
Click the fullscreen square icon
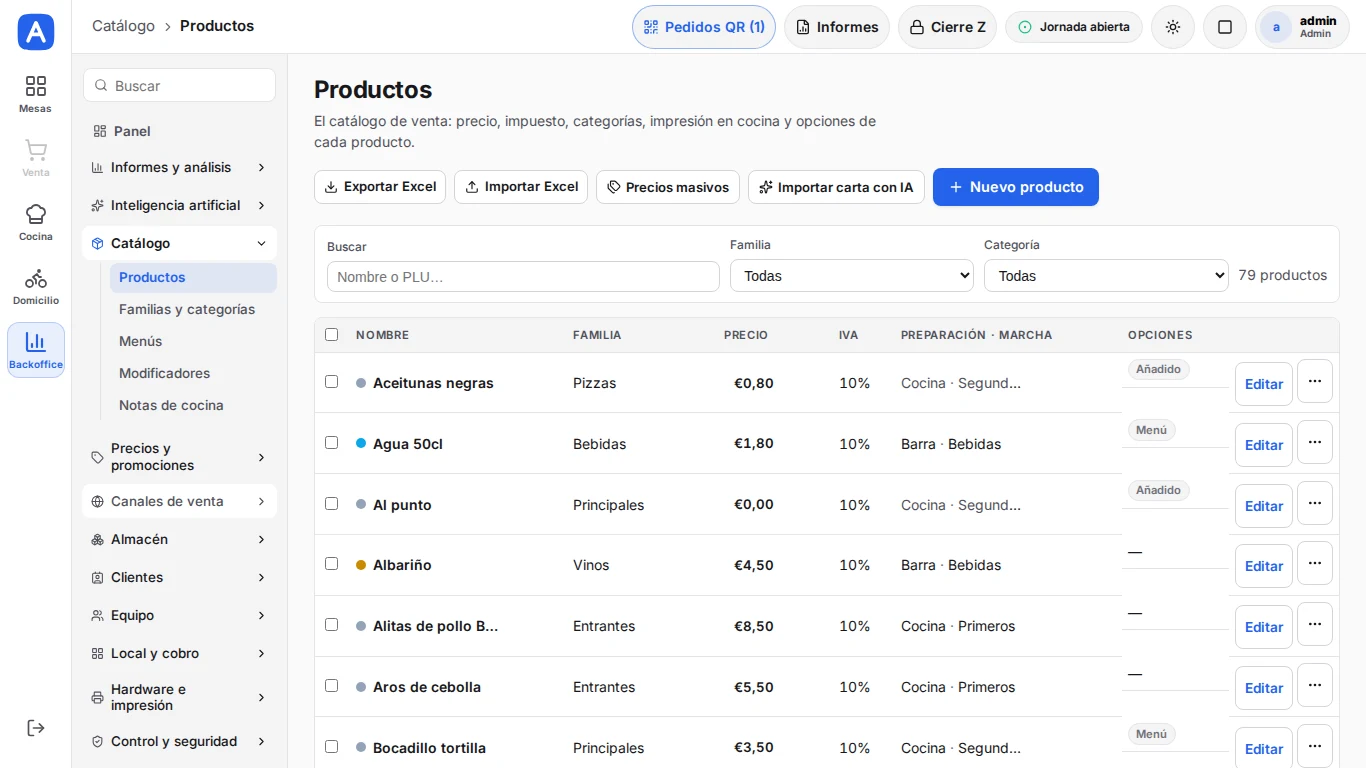[x=1225, y=27]
